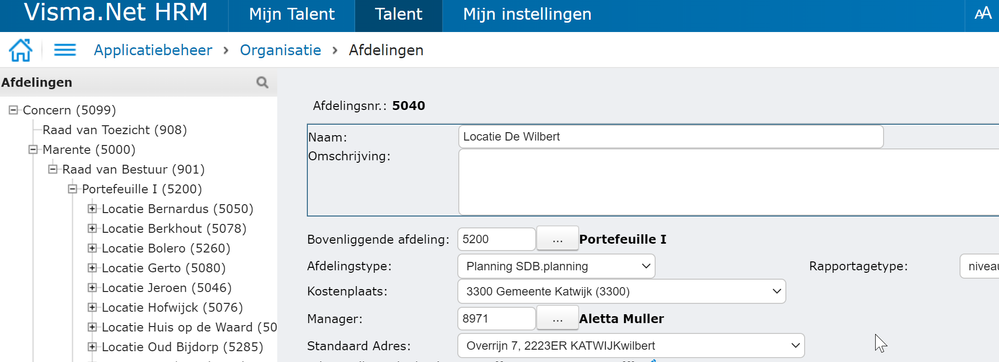Click Afdelingsnr. value 5040
The height and width of the screenshot is (362, 999).
click(408, 106)
